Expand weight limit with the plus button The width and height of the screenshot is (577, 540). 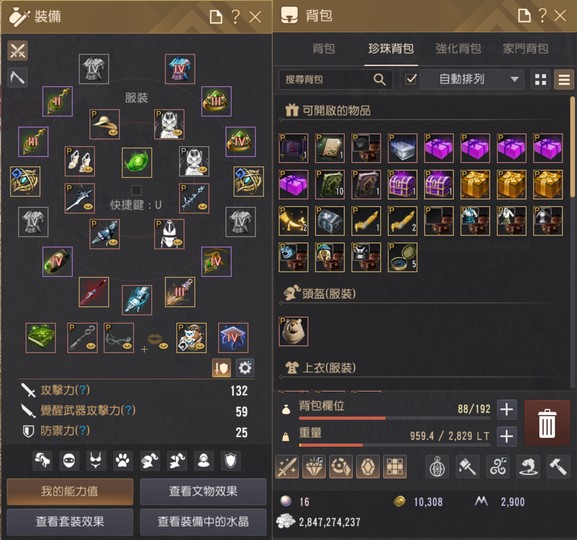pyautogui.click(x=507, y=436)
